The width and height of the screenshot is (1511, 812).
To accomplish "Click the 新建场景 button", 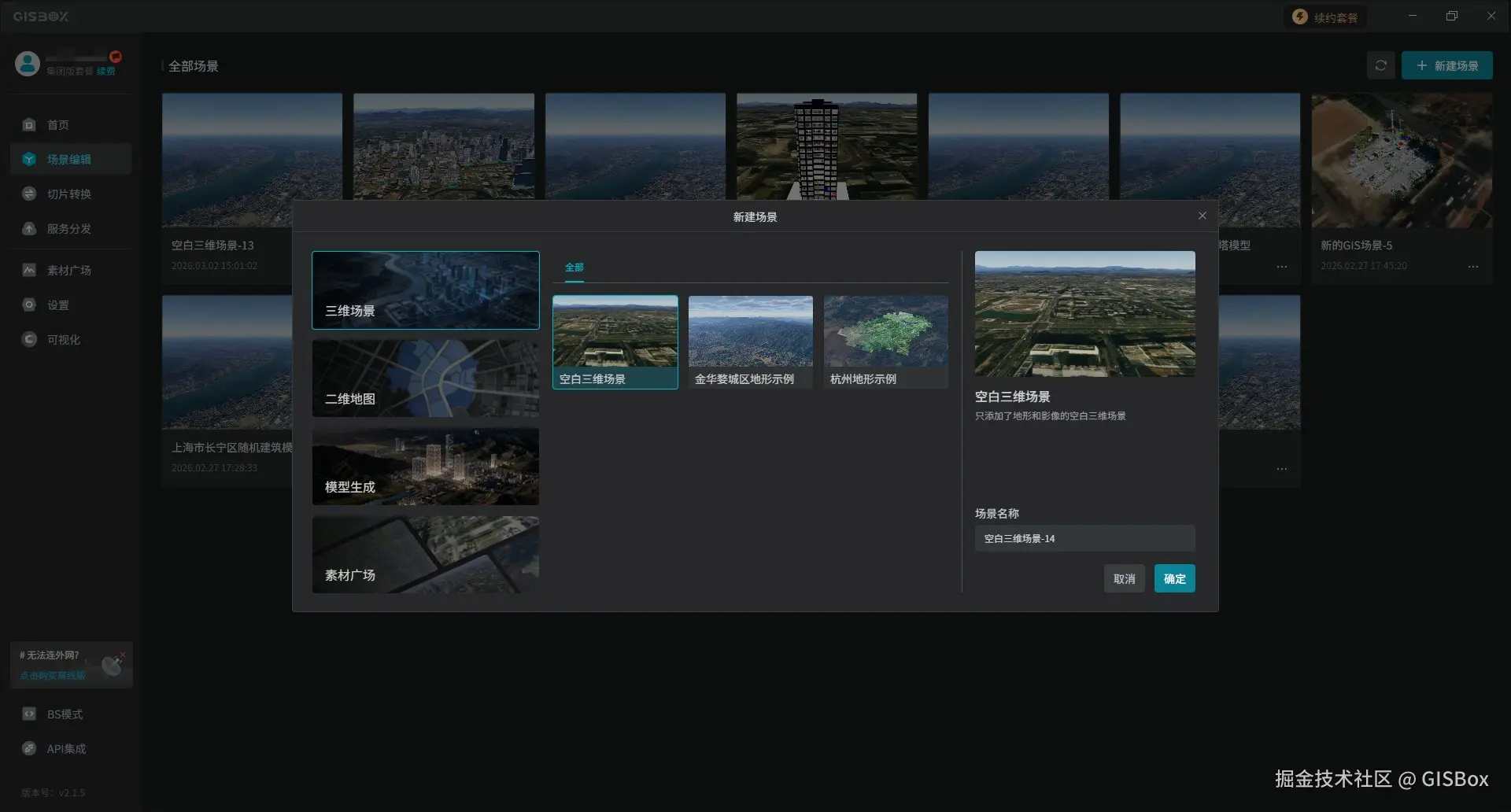I will pos(1446,65).
